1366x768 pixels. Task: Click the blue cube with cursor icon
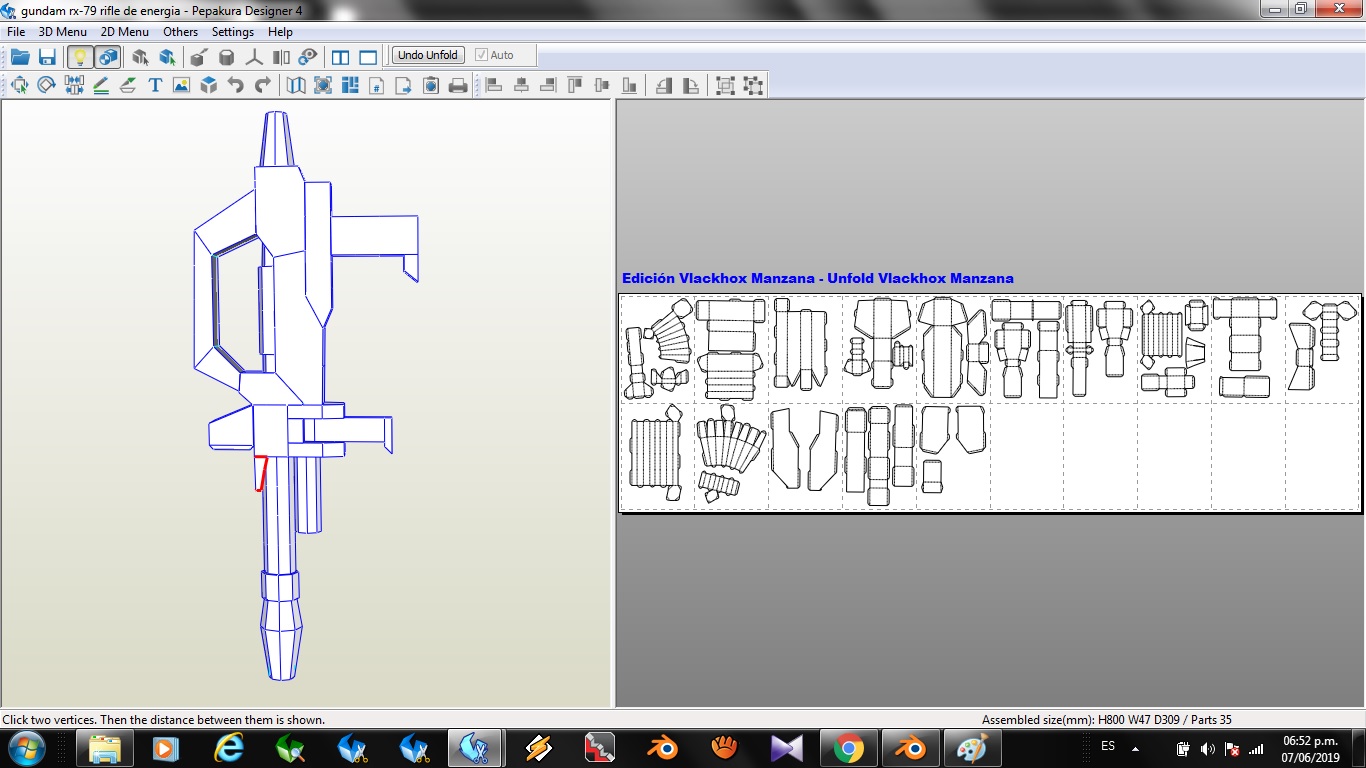pos(167,57)
